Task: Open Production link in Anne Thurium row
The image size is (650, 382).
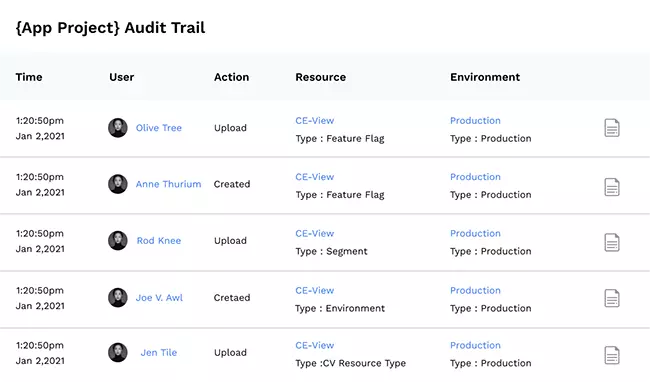Action: tap(475, 177)
